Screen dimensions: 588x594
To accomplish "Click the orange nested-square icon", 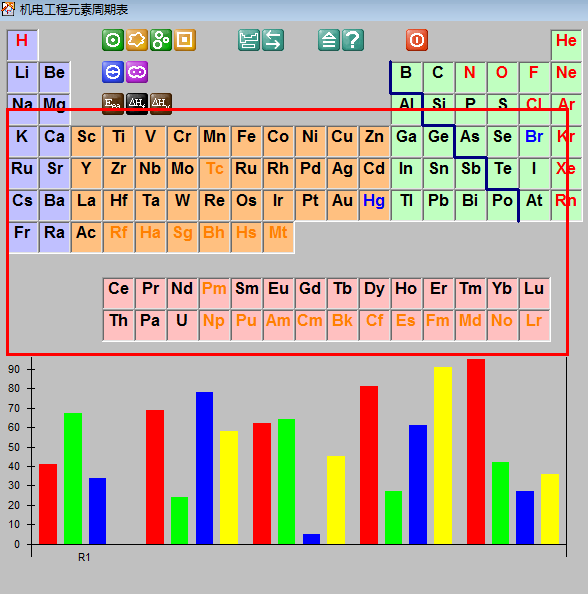I will pos(185,40).
